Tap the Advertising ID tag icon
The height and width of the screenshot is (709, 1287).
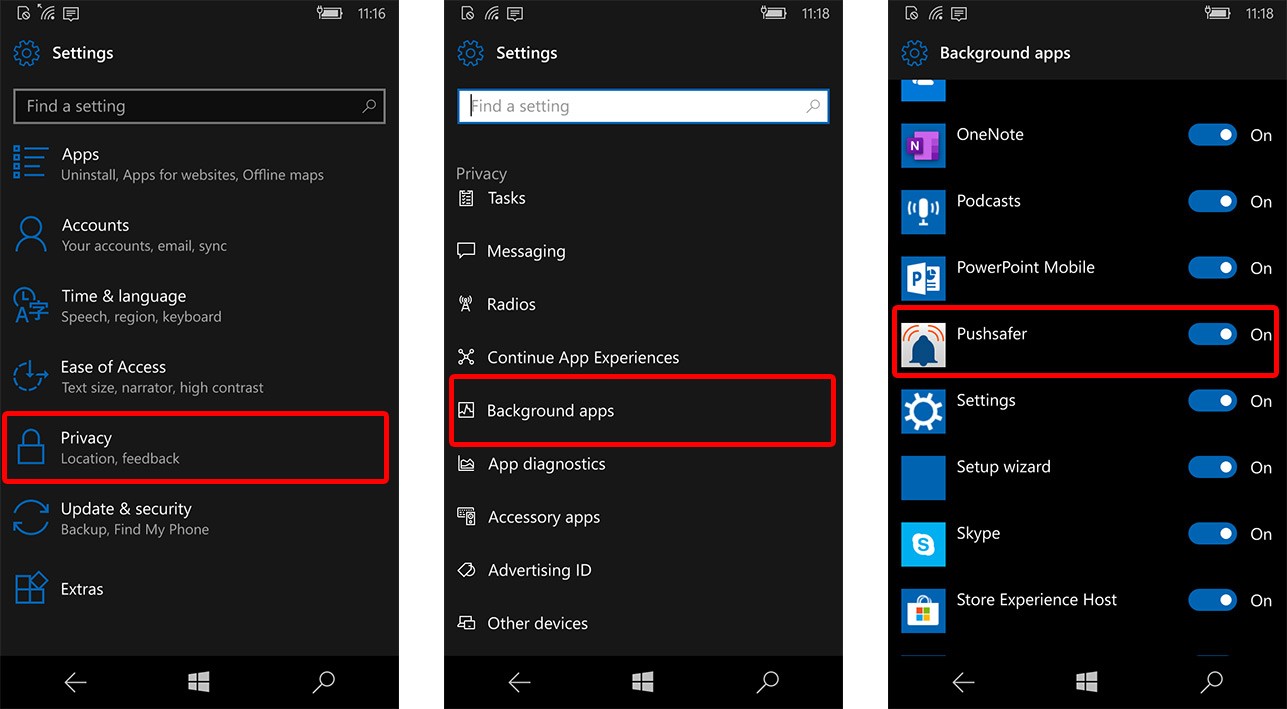tap(466, 570)
